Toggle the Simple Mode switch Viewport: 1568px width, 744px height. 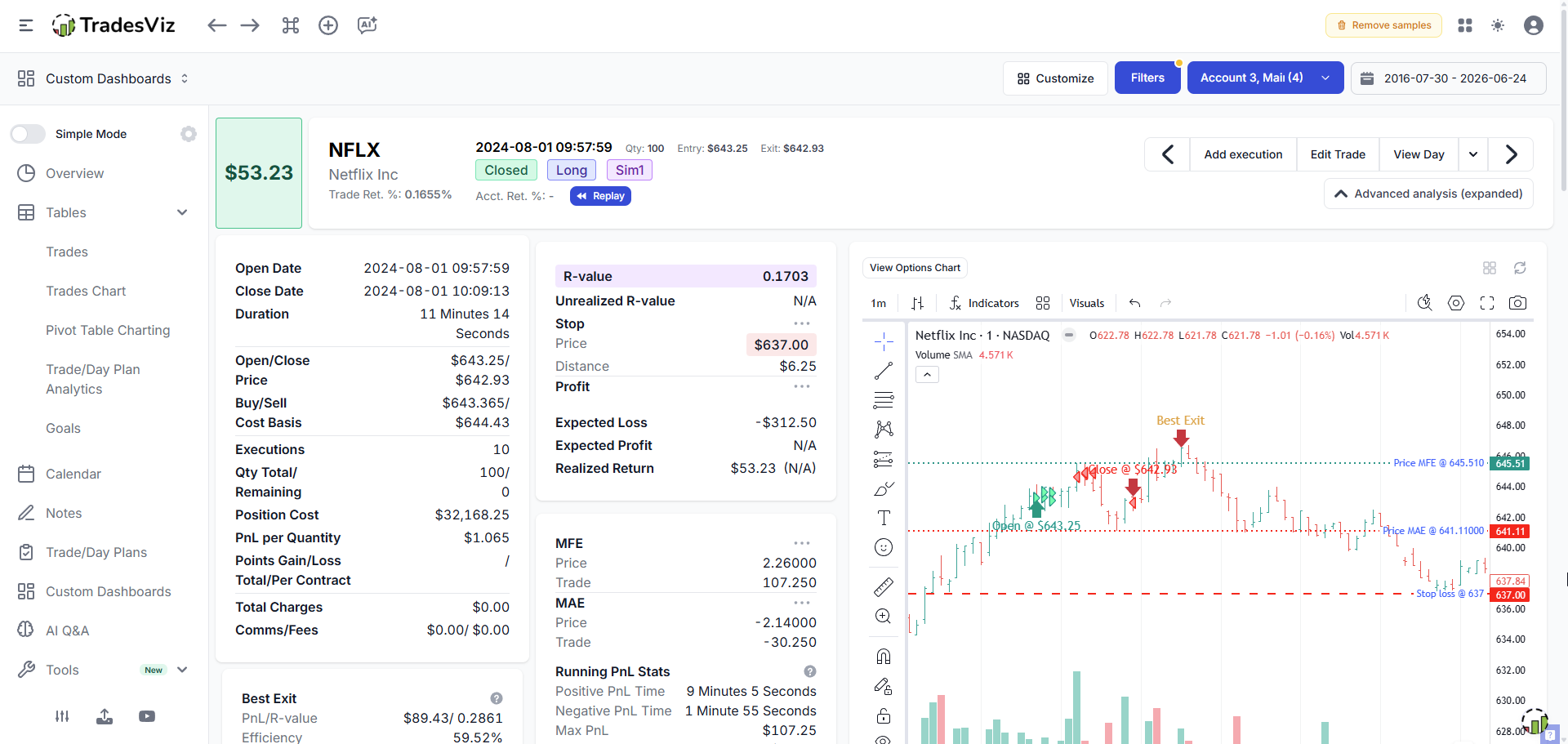coord(28,134)
